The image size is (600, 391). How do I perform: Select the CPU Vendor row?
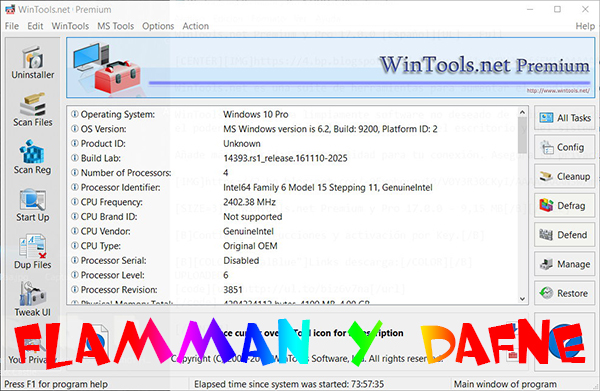click(293, 231)
